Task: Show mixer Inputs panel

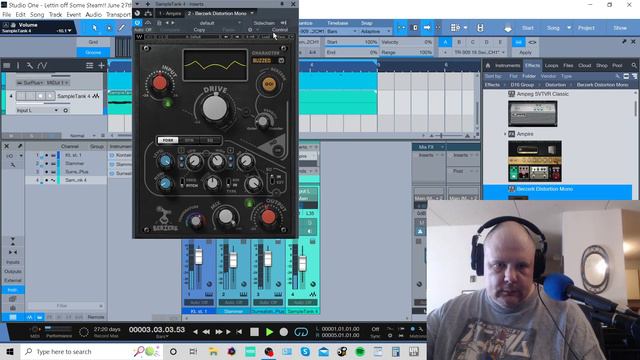Action: 13,262
